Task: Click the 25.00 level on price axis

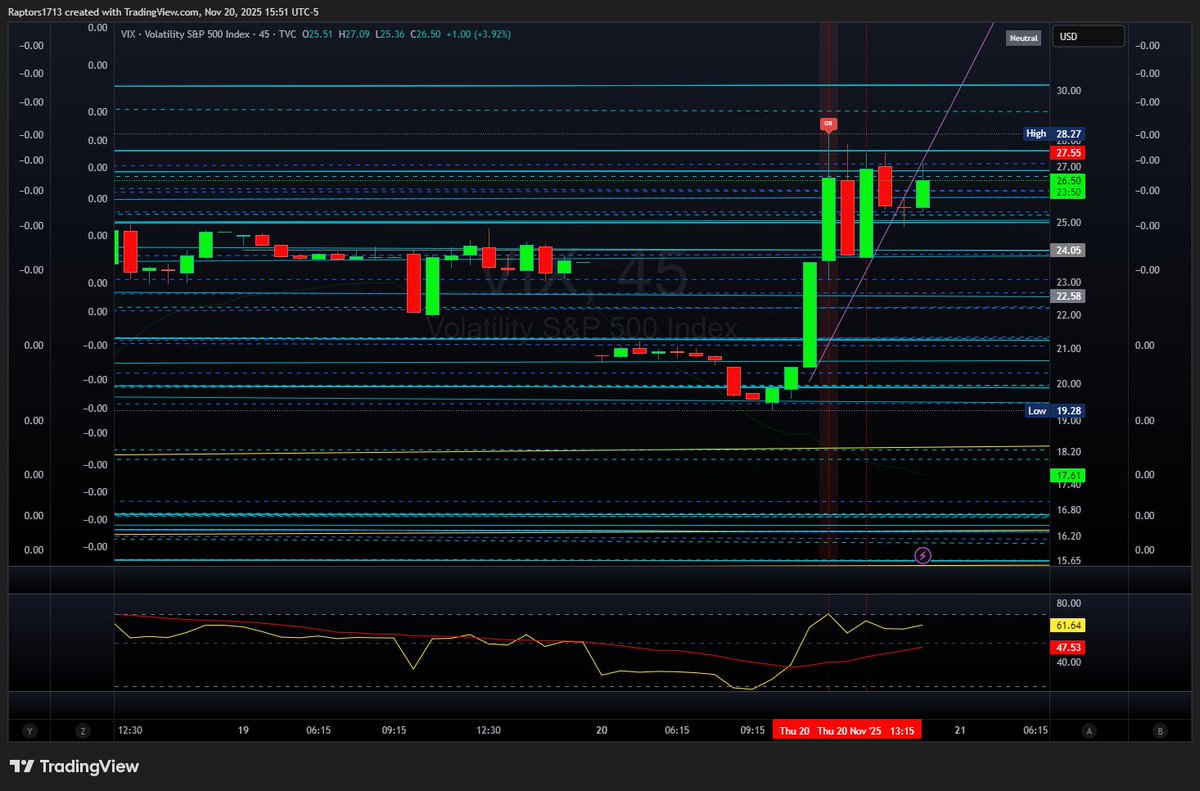Action: [1069, 222]
